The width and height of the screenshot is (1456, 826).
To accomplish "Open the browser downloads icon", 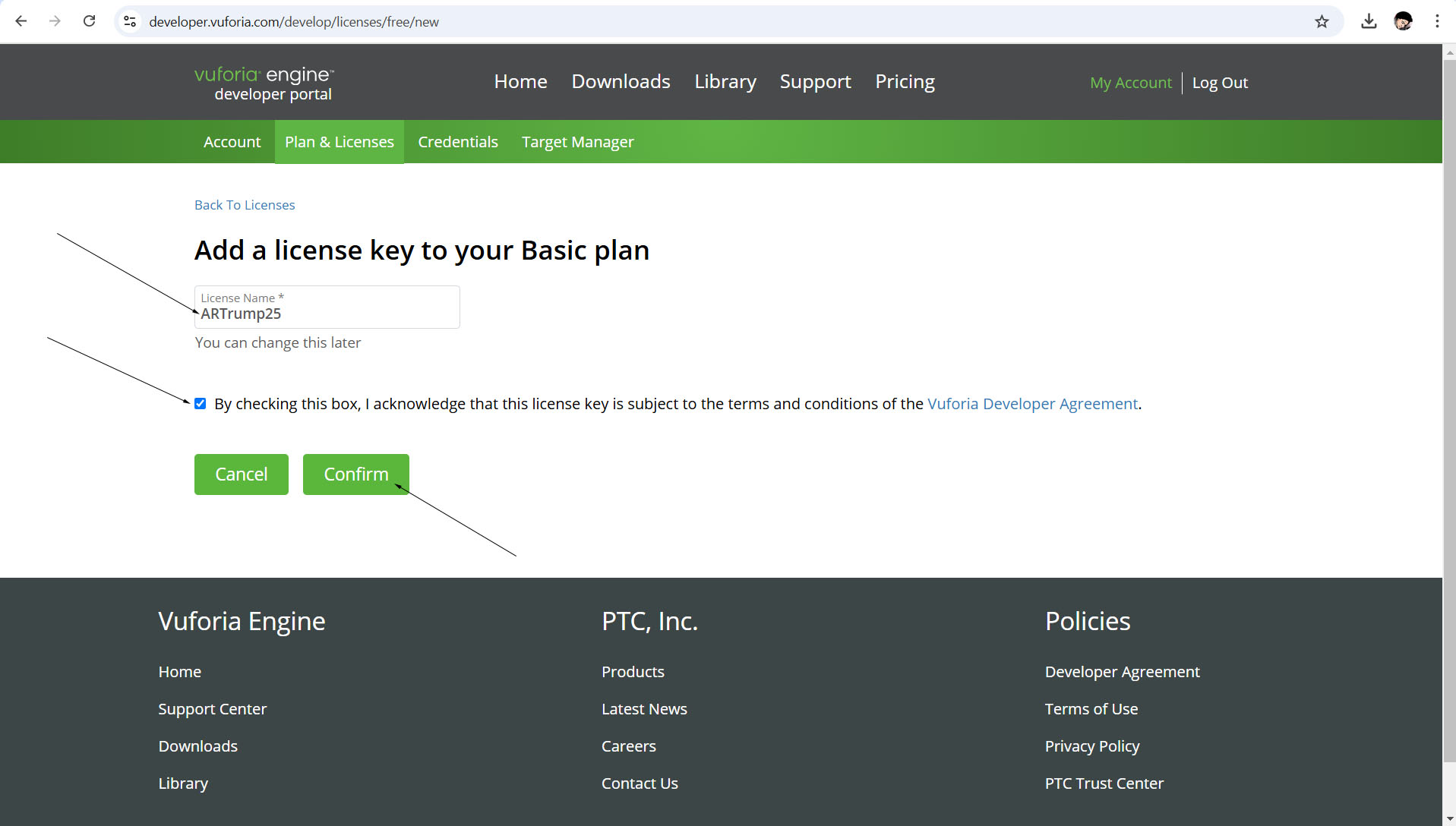I will pos(1369,21).
